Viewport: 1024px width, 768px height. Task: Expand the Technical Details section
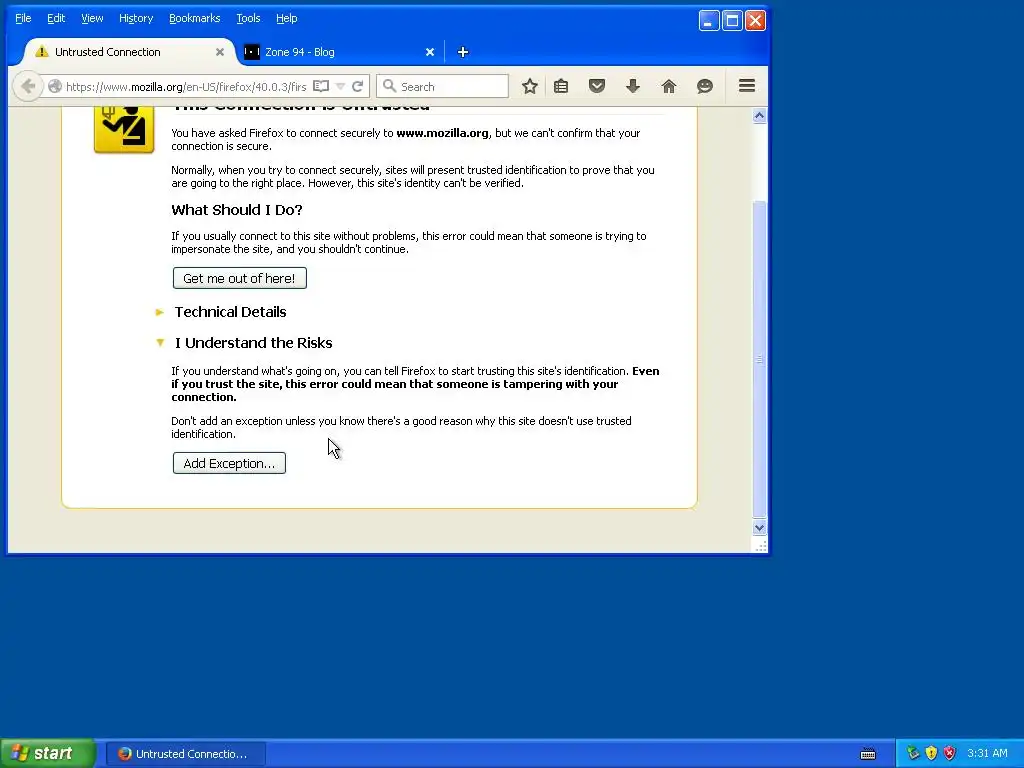click(x=222, y=312)
